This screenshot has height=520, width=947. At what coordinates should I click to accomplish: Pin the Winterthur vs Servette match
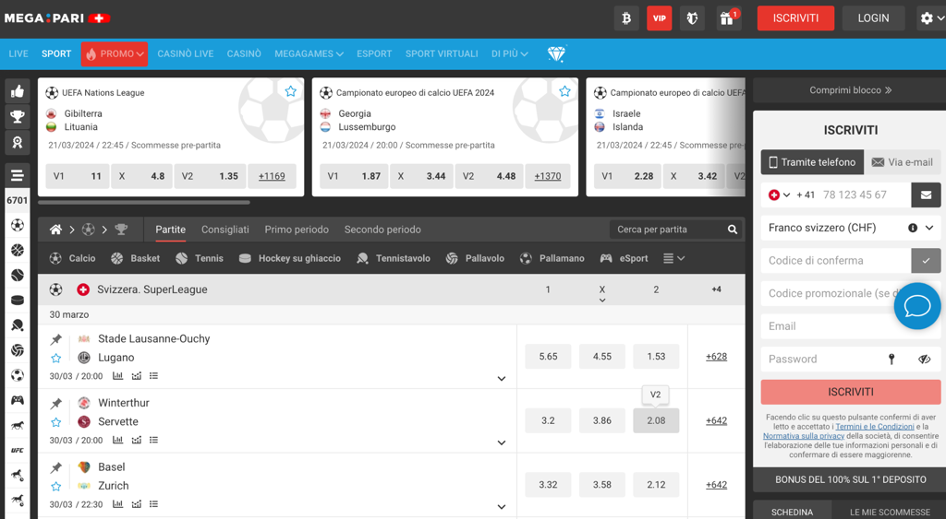56,403
